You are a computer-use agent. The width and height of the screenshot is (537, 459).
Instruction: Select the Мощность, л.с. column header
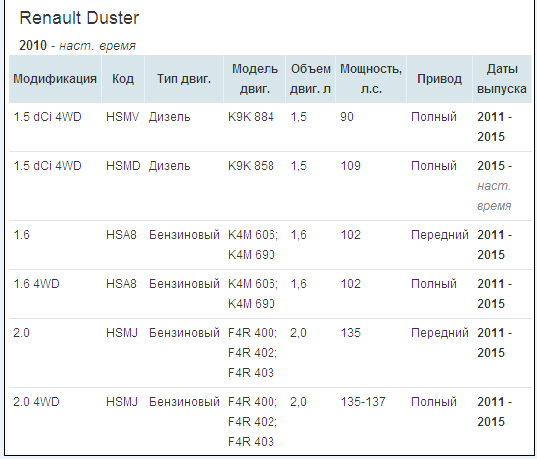[371, 79]
